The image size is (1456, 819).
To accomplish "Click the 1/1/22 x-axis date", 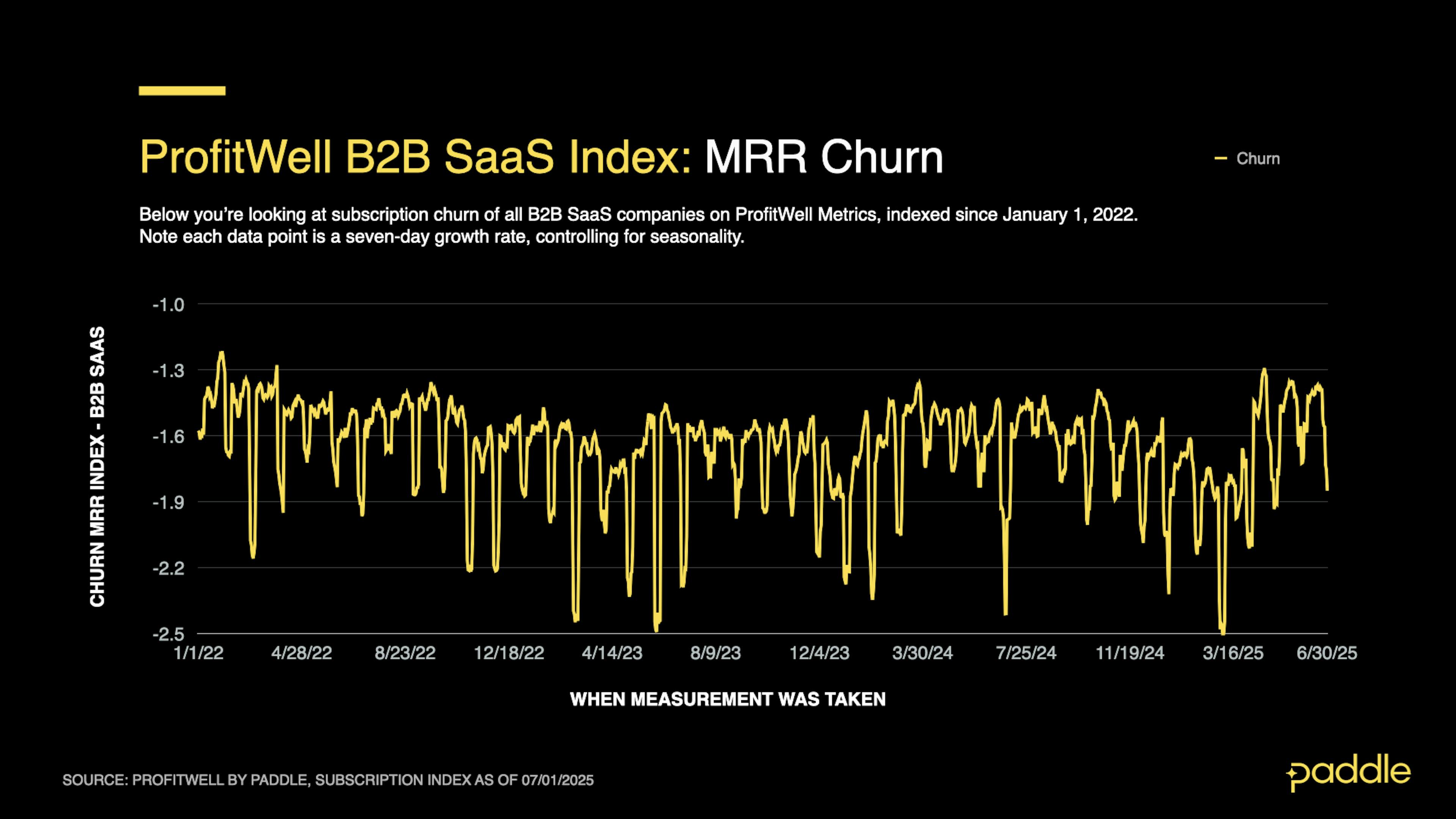I will (198, 653).
